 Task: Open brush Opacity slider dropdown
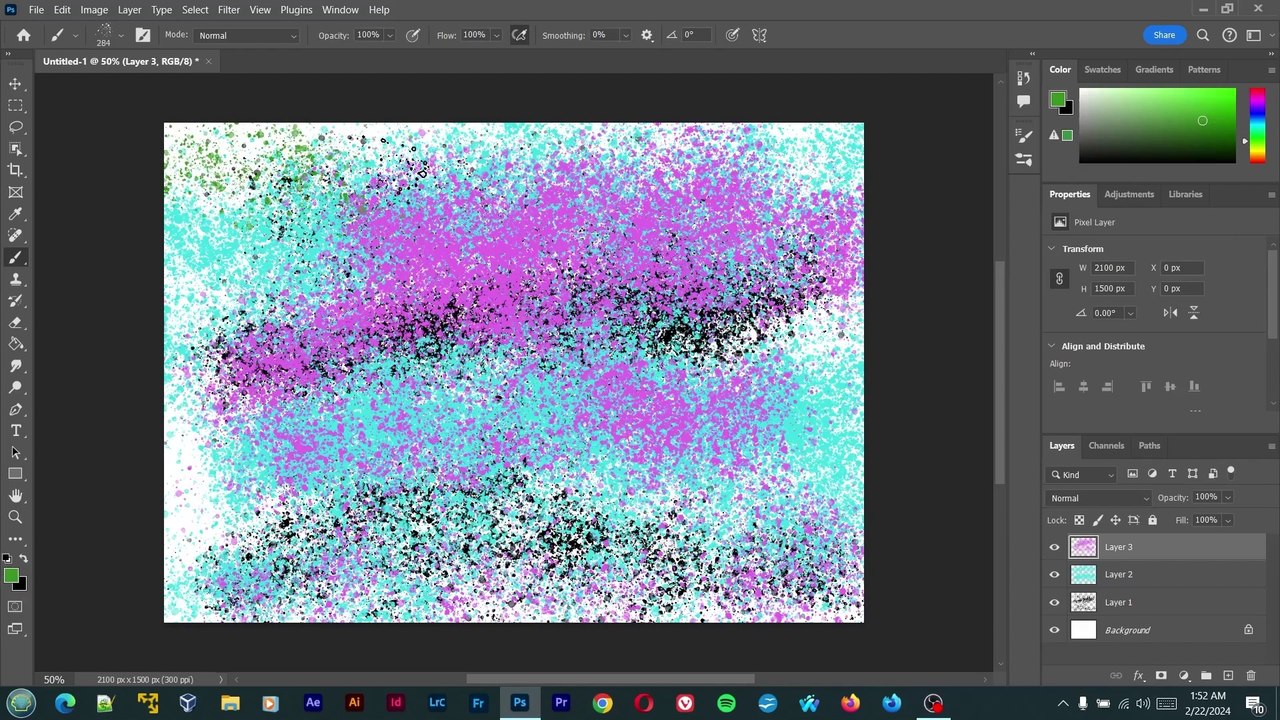click(388, 35)
